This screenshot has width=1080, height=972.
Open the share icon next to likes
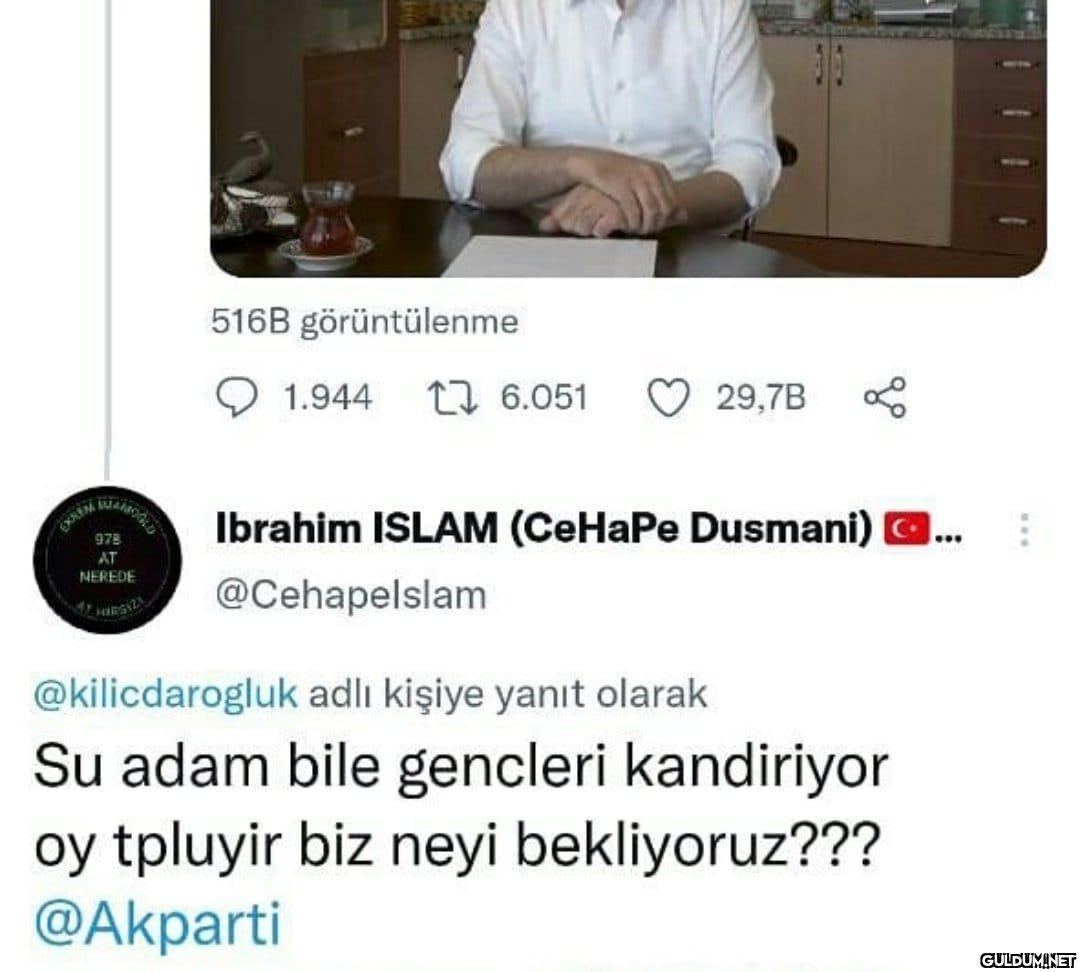tap(886, 398)
